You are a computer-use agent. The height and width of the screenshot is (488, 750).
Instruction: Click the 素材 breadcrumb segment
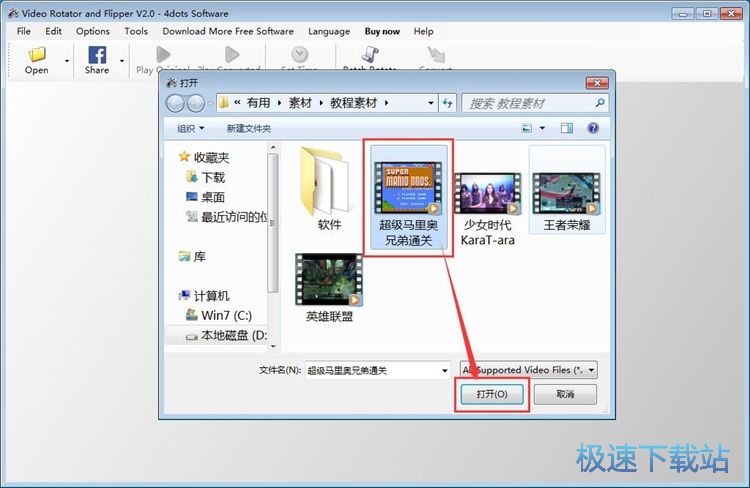pos(300,103)
